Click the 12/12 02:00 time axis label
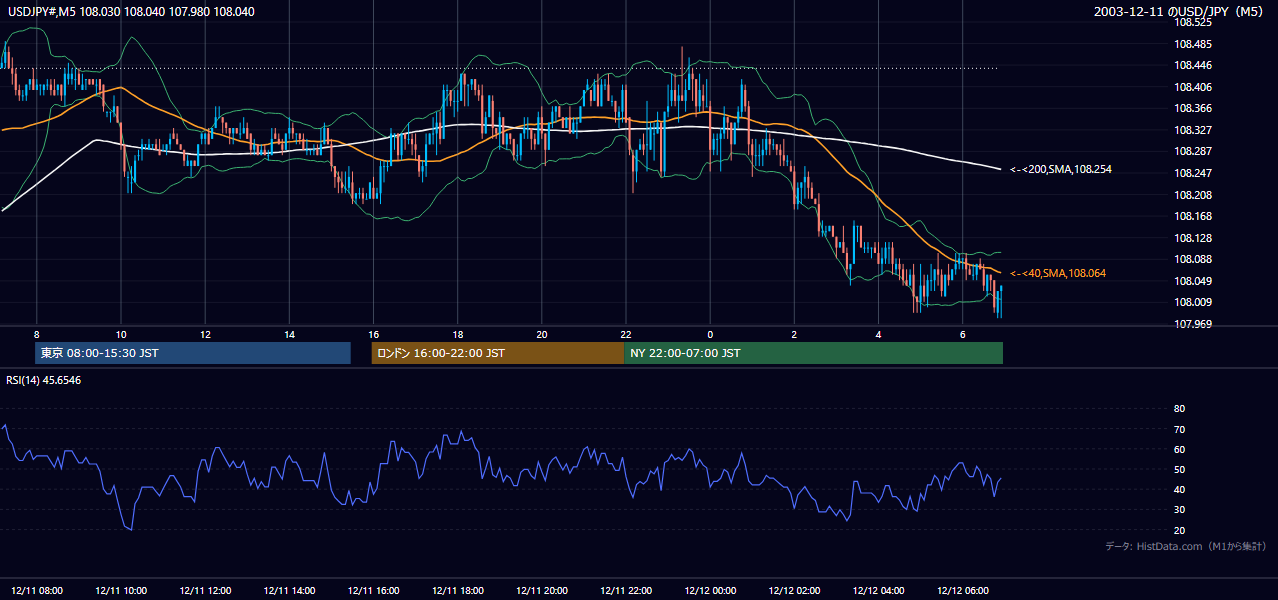Screen dimensions: 1278x600 click(x=794, y=591)
